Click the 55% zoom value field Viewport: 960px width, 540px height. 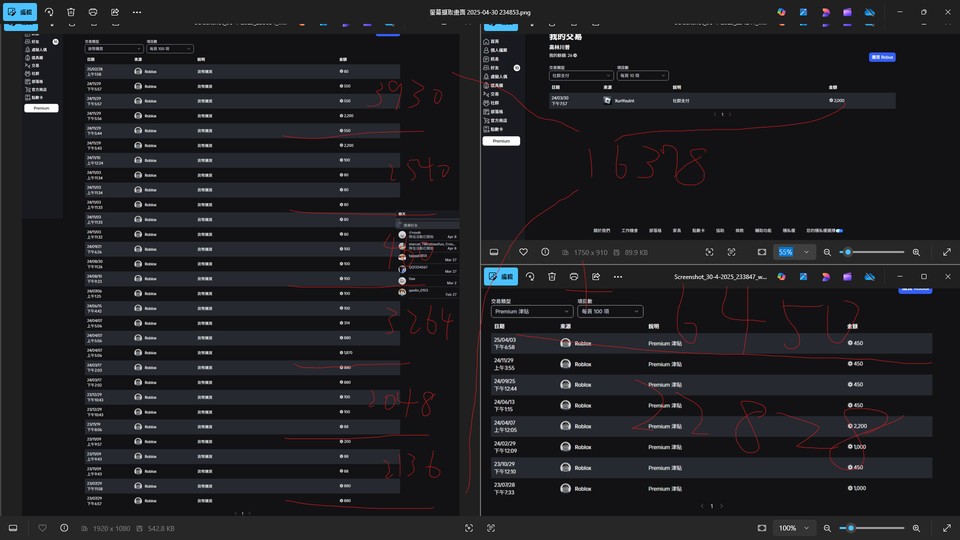pos(786,252)
